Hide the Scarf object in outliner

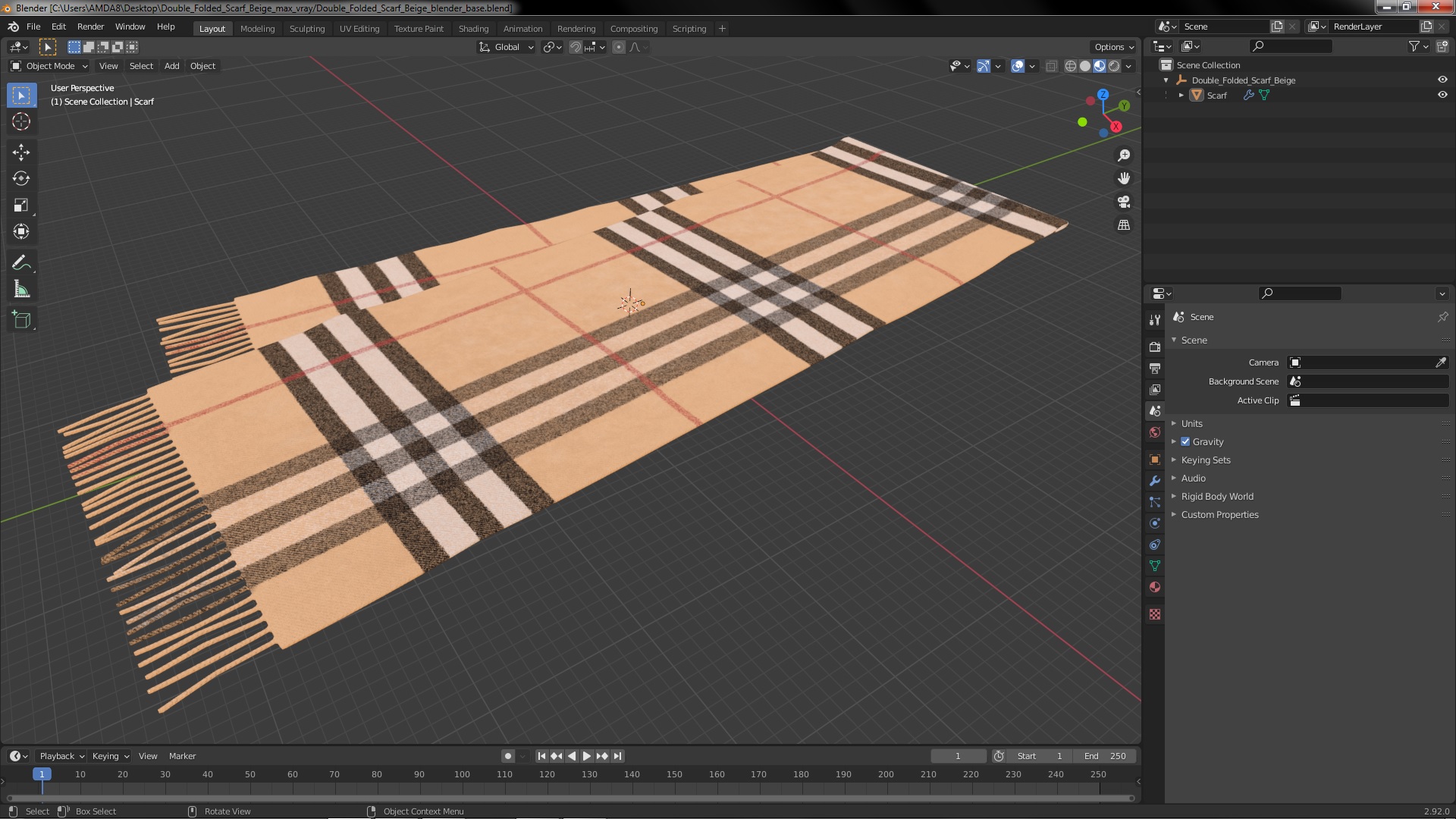(1442, 95)
